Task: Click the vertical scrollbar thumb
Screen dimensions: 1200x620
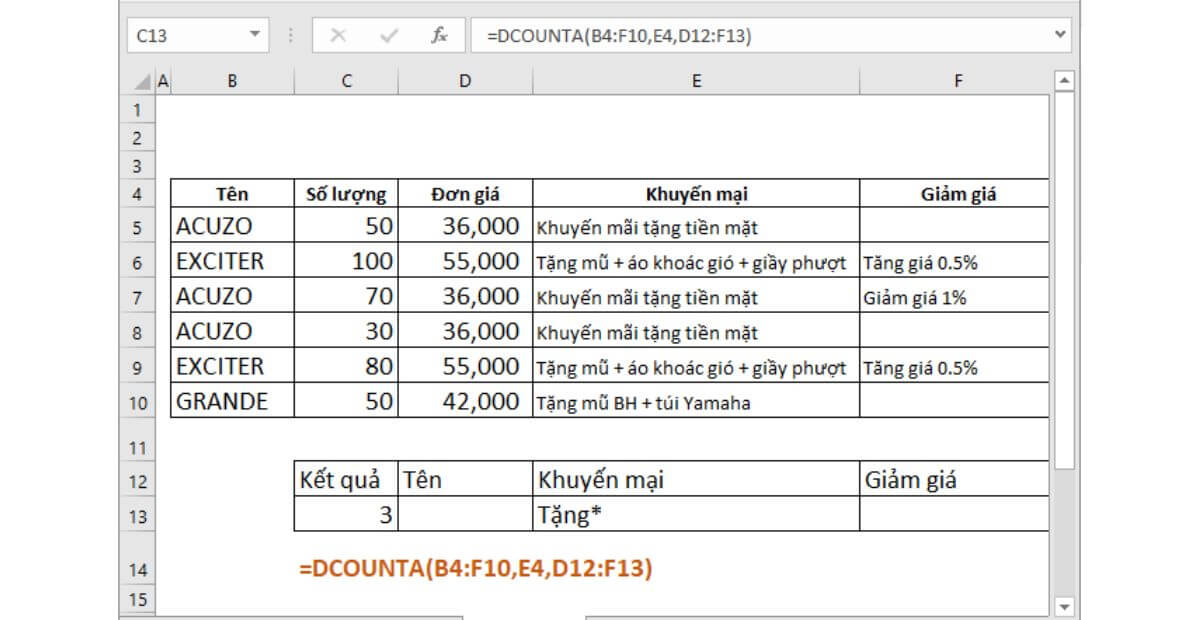Action: click(x=1064, y=280)
